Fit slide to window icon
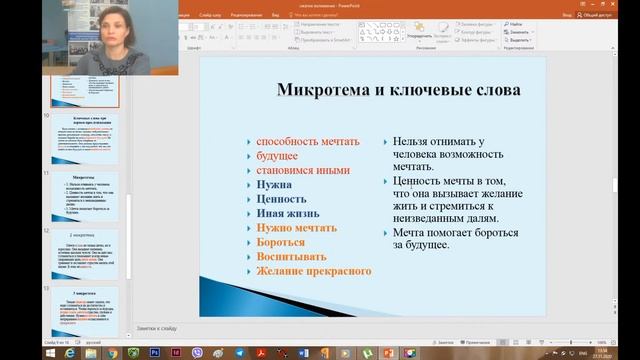 click(613, 342)
